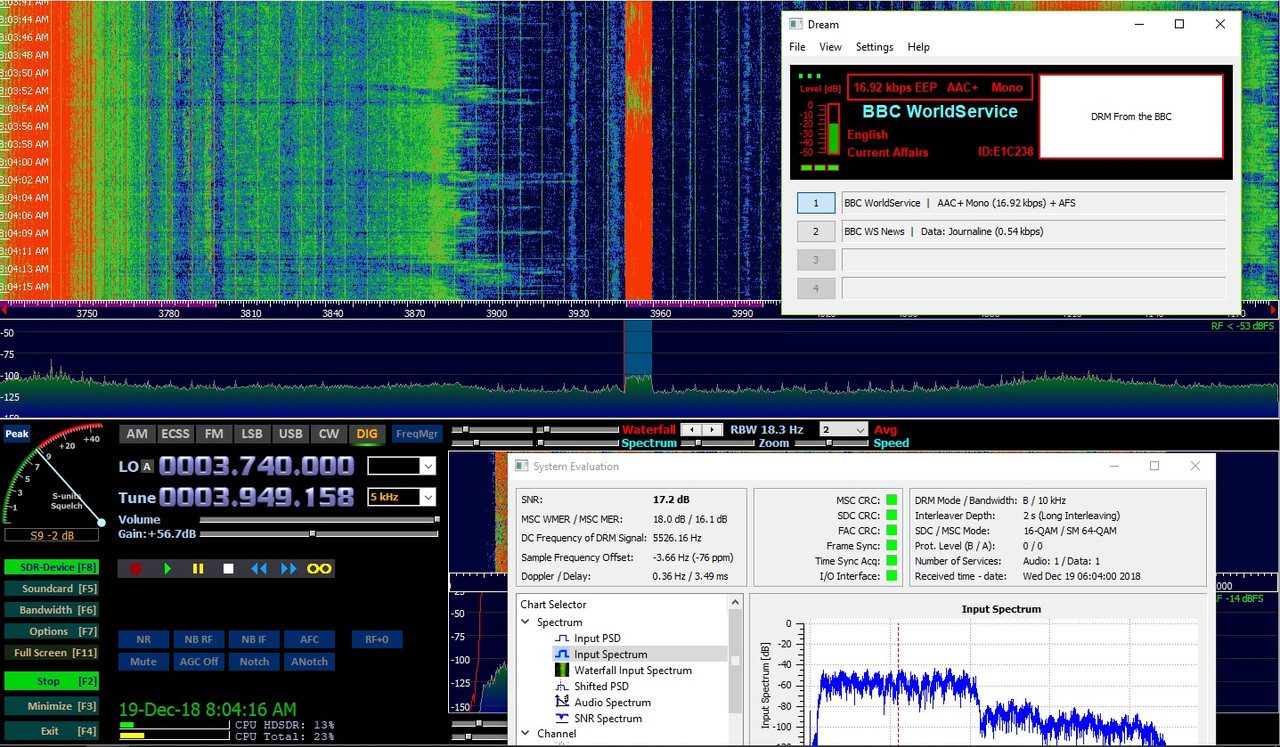Select DIG demodulation mode
Viewport: 1280px width, 747px height.
point(367,434)
